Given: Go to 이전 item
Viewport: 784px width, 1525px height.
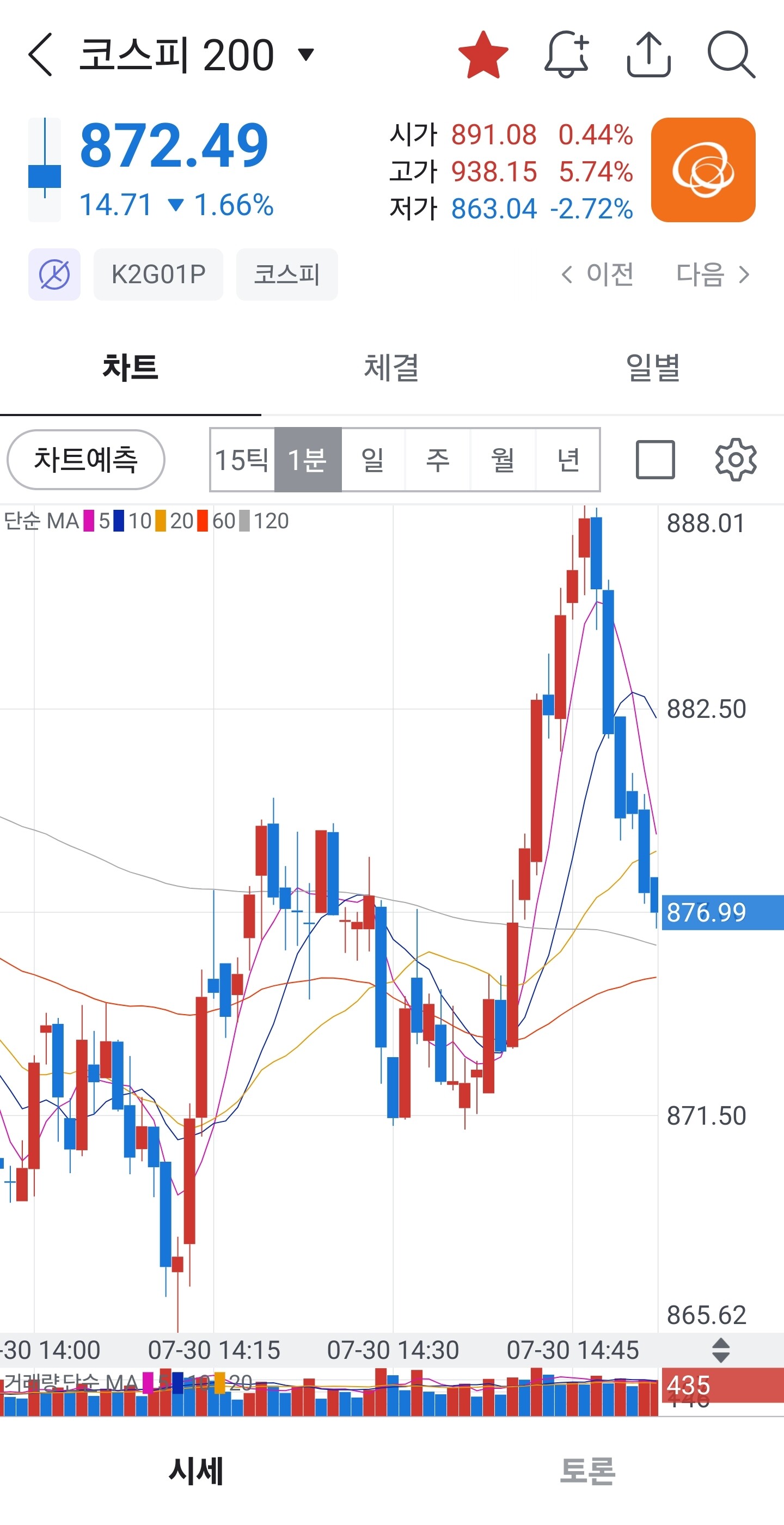Looking at the screenshot, I should (598, 274).
